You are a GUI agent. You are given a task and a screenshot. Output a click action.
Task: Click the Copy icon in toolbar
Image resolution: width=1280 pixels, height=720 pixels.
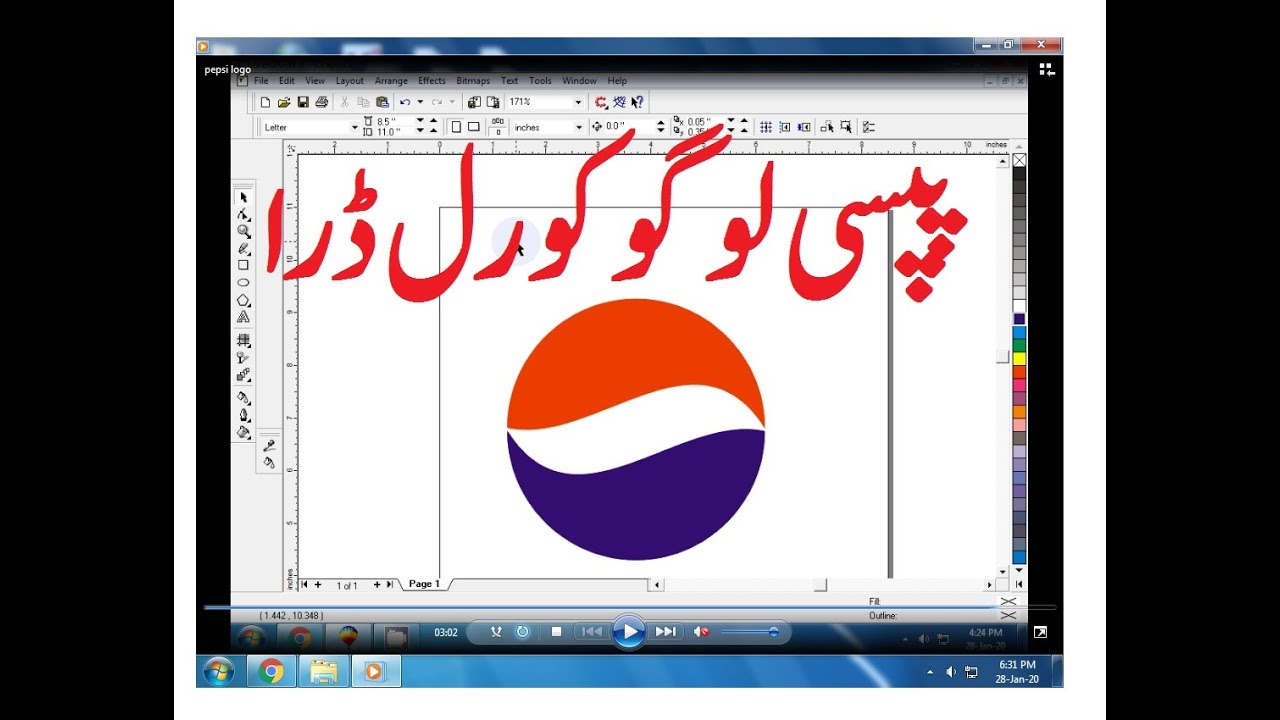pos(363,102)
